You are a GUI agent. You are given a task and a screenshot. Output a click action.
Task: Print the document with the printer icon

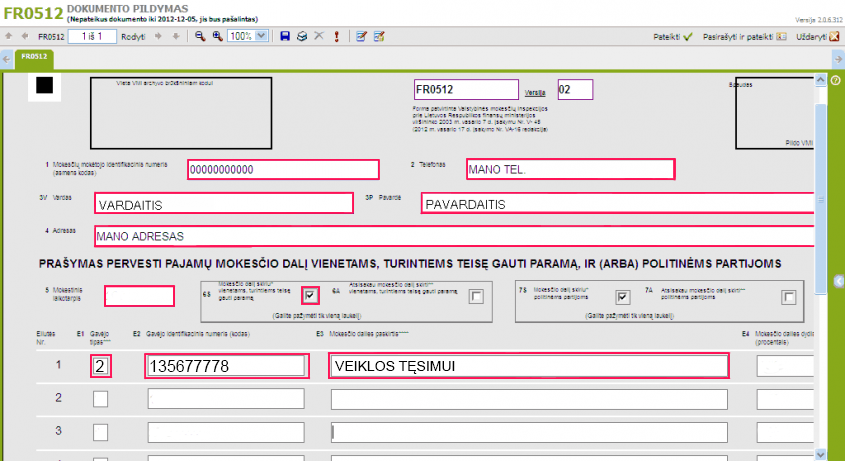(302, 36)
